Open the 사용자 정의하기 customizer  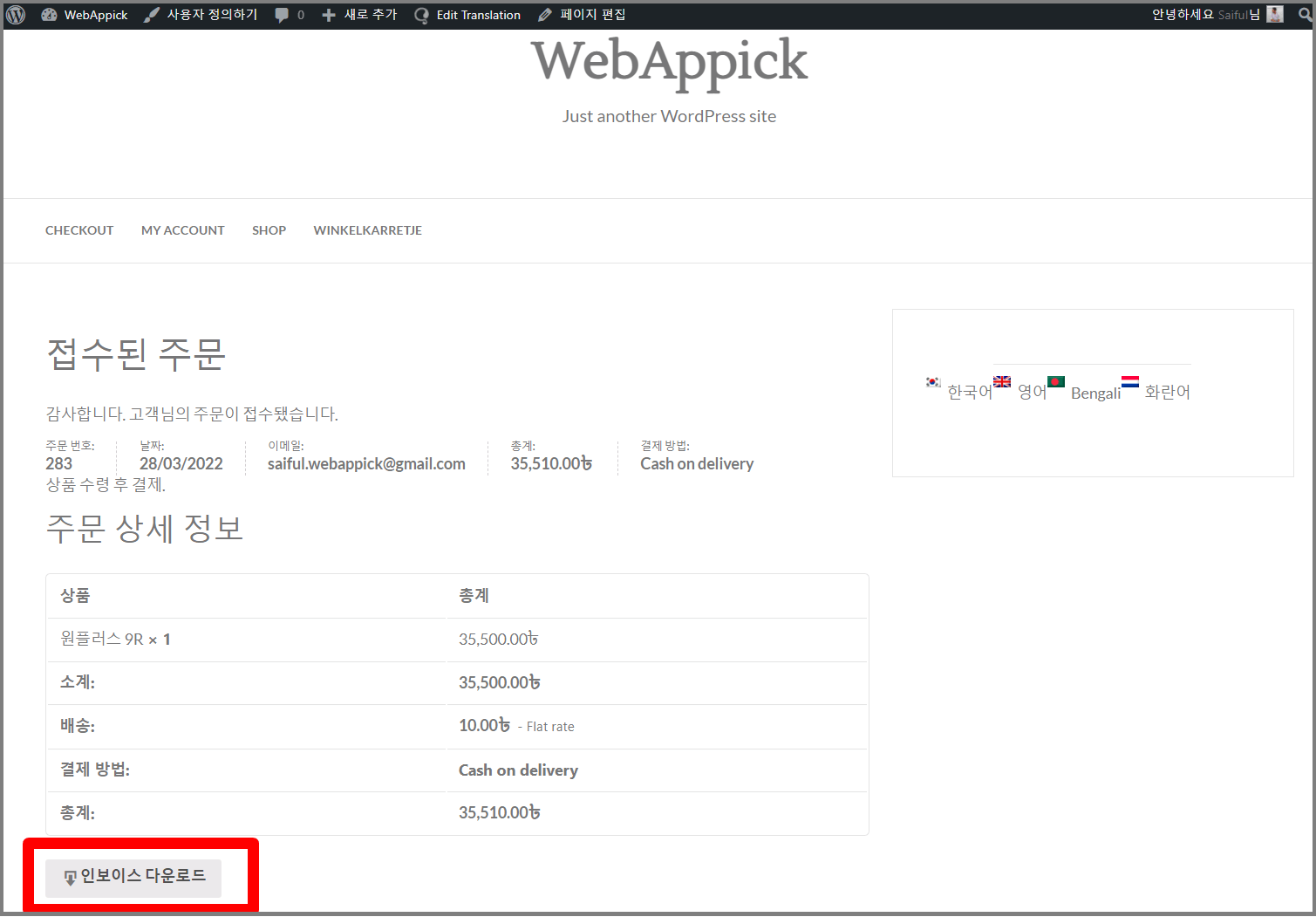[201, 15]
